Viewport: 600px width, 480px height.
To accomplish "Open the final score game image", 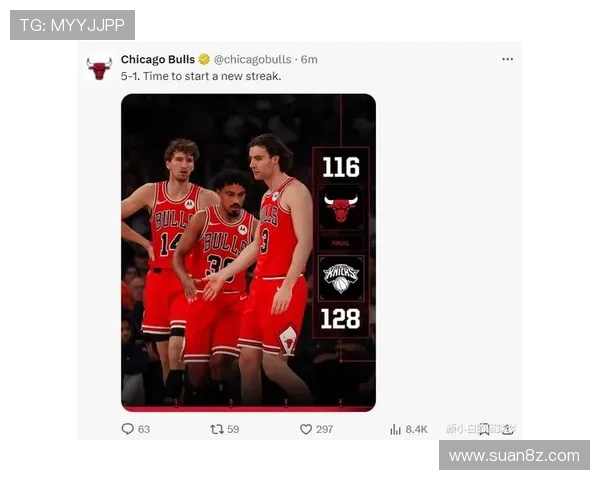I will [x=248, y=253].
